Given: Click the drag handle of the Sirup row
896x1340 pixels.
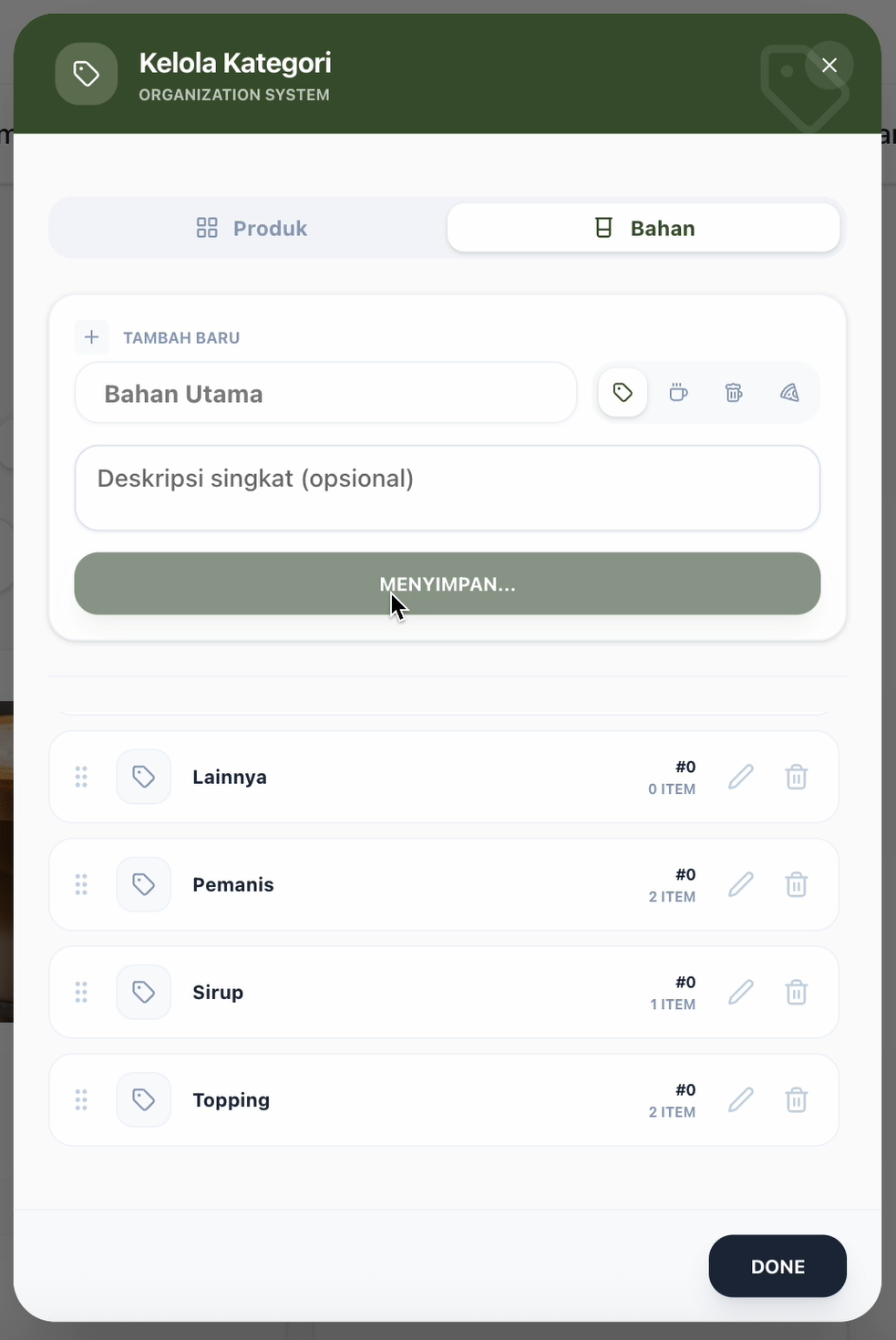Looking at the screenshot, I should pyautogui.click(x=80, y=992).
